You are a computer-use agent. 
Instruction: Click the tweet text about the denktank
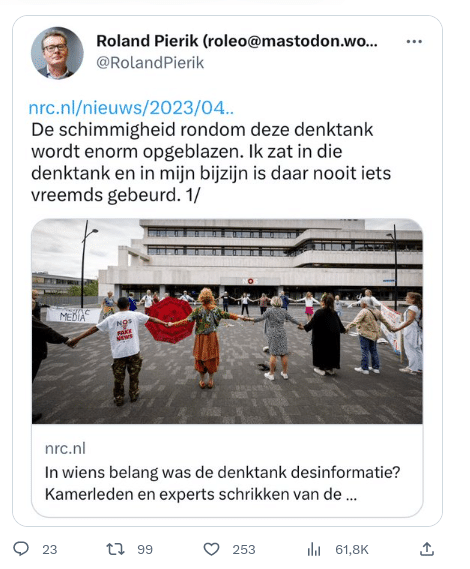(211, 162)
